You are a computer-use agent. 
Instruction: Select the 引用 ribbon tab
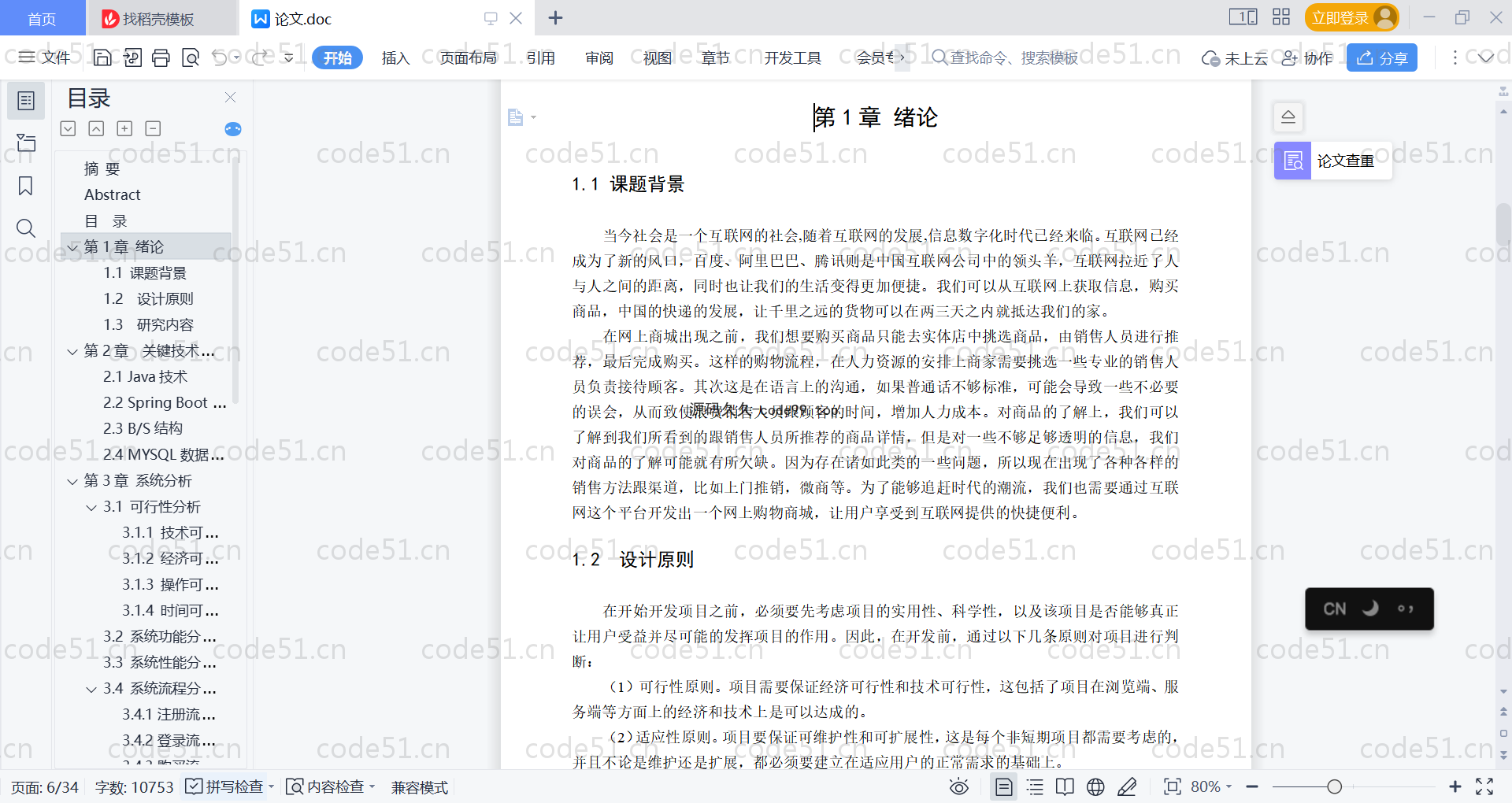(541, 57)
